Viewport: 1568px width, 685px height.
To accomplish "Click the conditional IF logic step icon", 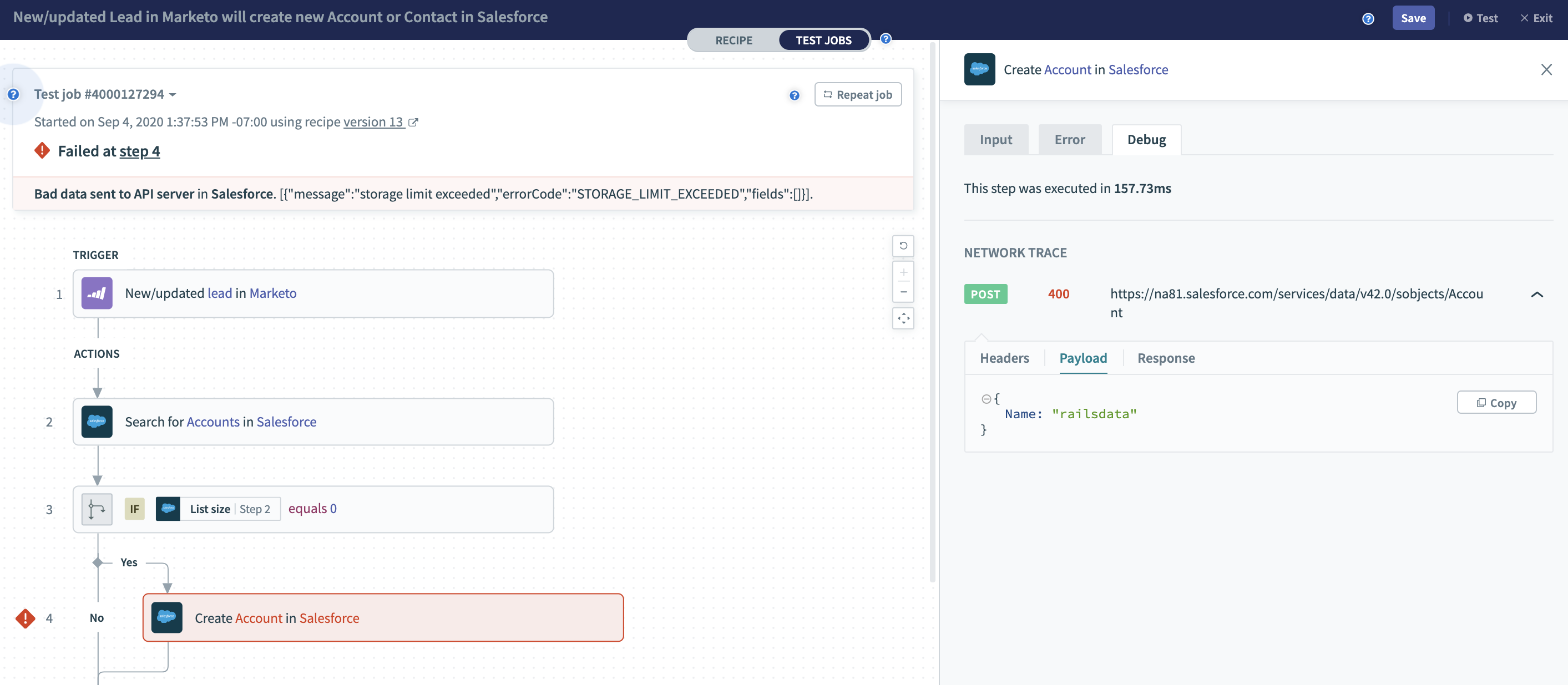I will pyautogui.click(x=96, y=508).
